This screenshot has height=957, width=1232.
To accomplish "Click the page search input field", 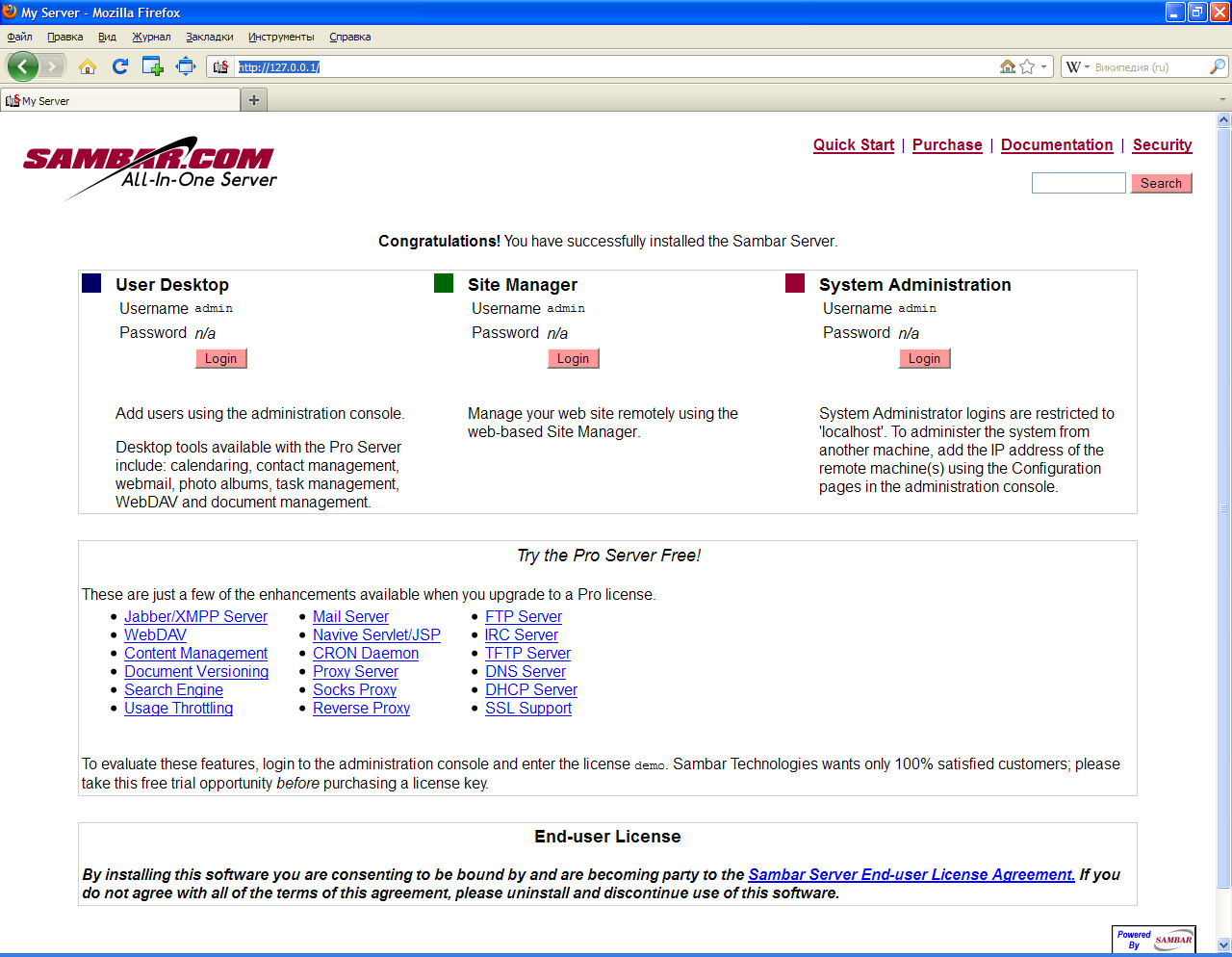I will (1078, 183).
